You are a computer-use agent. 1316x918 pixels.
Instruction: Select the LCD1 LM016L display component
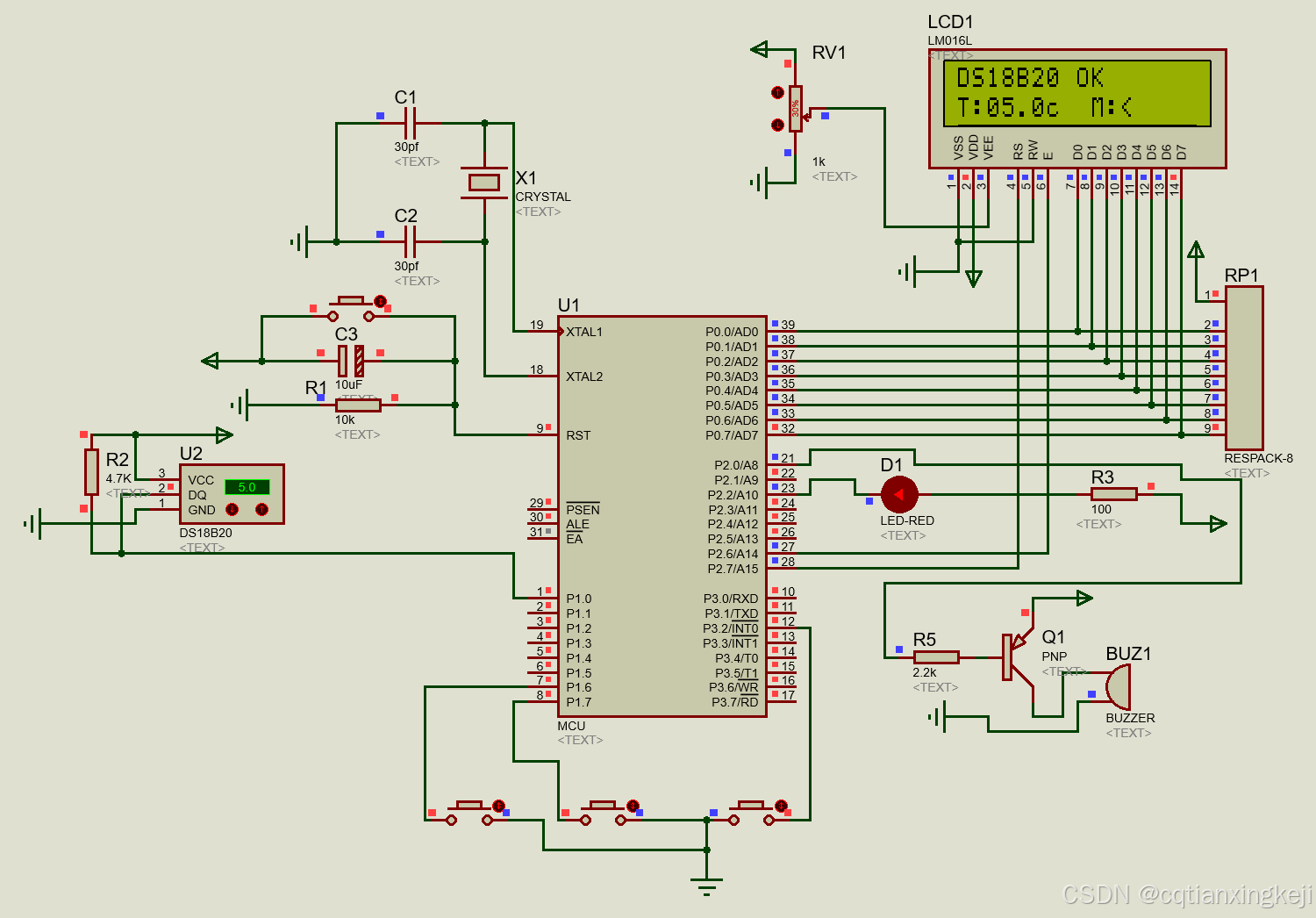pyautogui.click(x=1077, y=109)
